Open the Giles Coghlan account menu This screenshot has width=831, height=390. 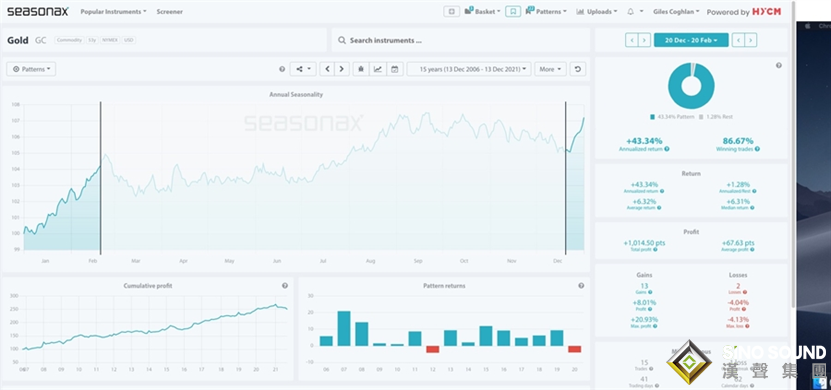(x=677, y=11)
